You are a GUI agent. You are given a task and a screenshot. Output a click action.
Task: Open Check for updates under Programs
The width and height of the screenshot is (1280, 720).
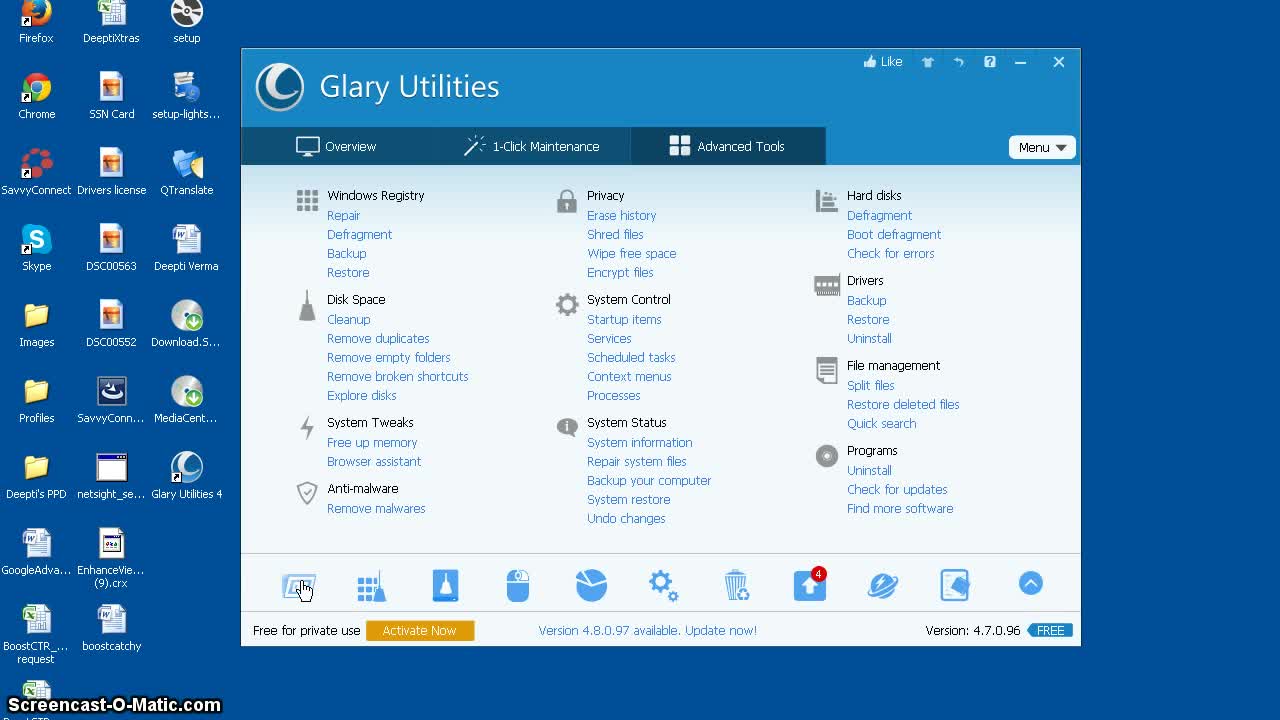897,490
